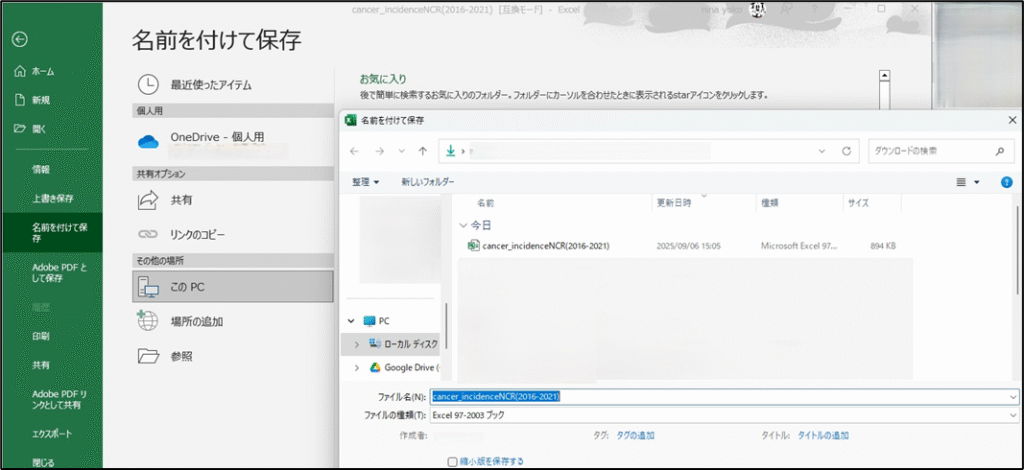Open the 参照 folder icon
The image size is (1024, 470).
[148, 356]
